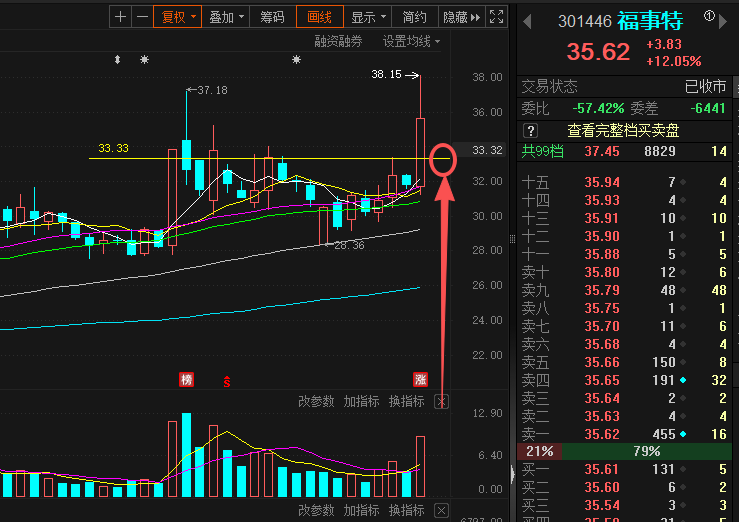The width and height of the screenshot is (739, 522).
Task: Click the star marker near 融资融券
Action: [x=296, y=60]
